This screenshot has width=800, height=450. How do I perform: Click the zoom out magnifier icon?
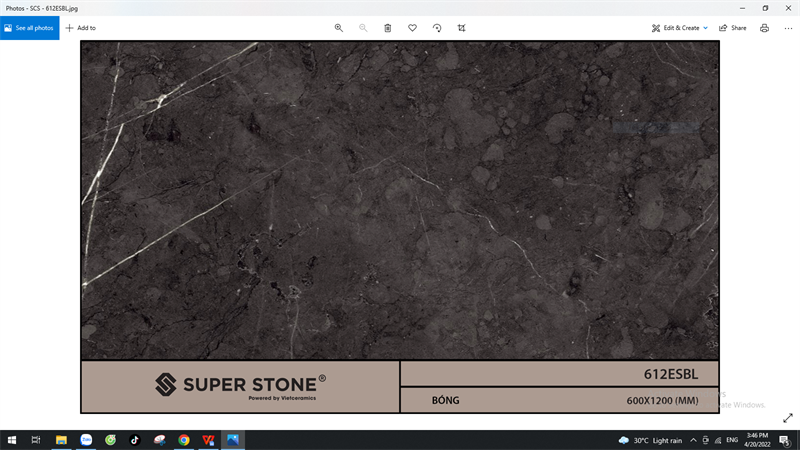click(363, 28)
